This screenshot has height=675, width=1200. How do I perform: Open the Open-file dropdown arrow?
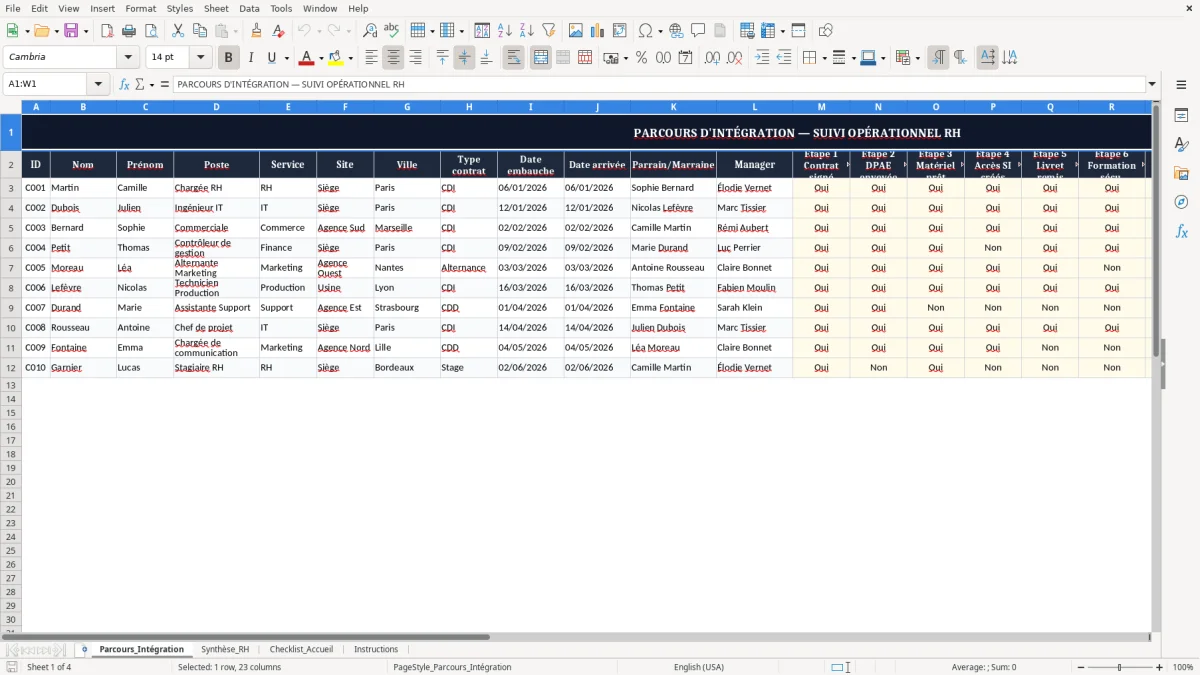tap(55, 31)
